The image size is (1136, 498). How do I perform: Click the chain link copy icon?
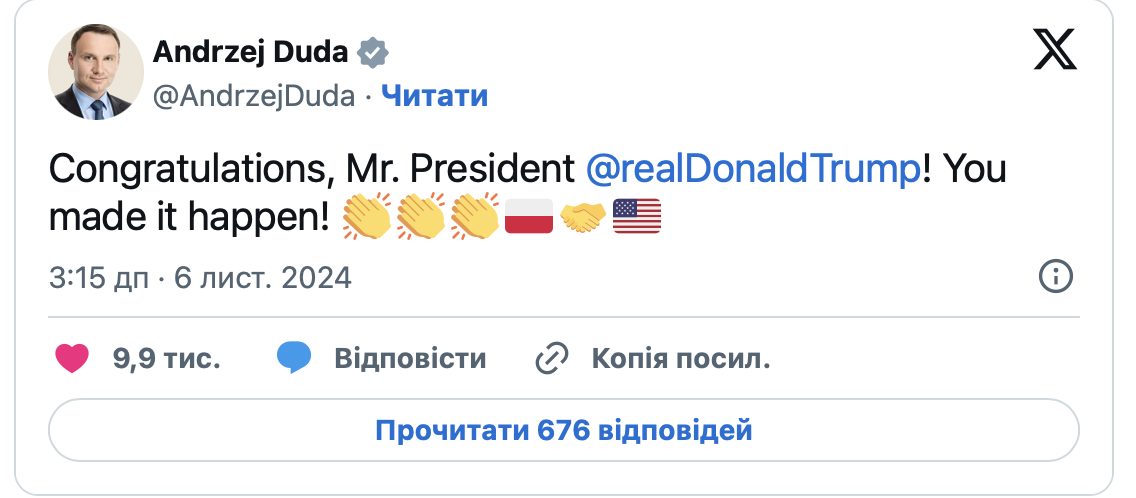(x=551, y=358)
